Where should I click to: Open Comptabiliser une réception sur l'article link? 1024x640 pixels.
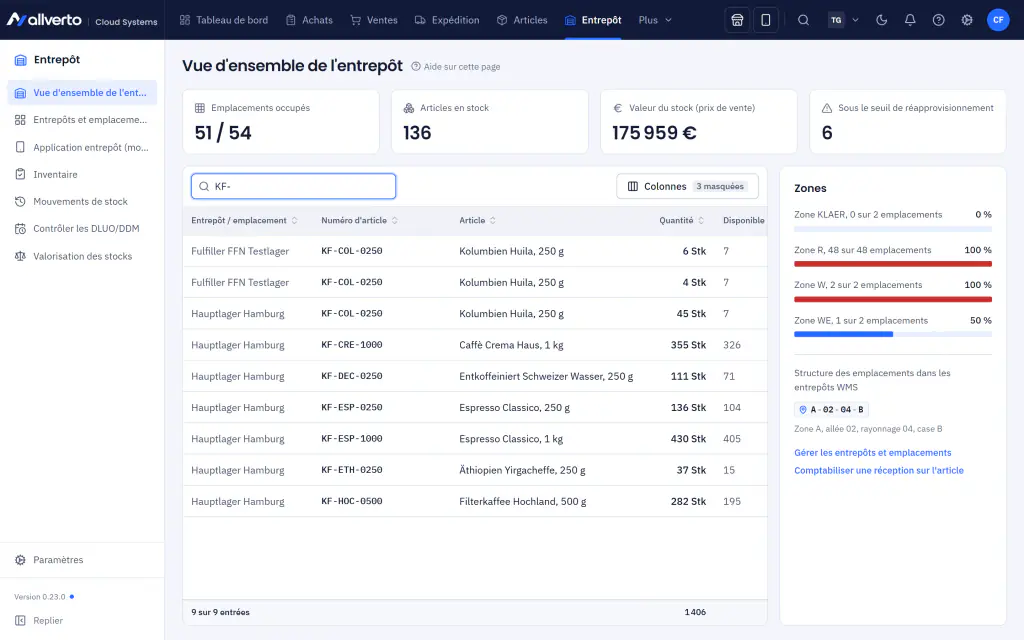pos(878,470)
